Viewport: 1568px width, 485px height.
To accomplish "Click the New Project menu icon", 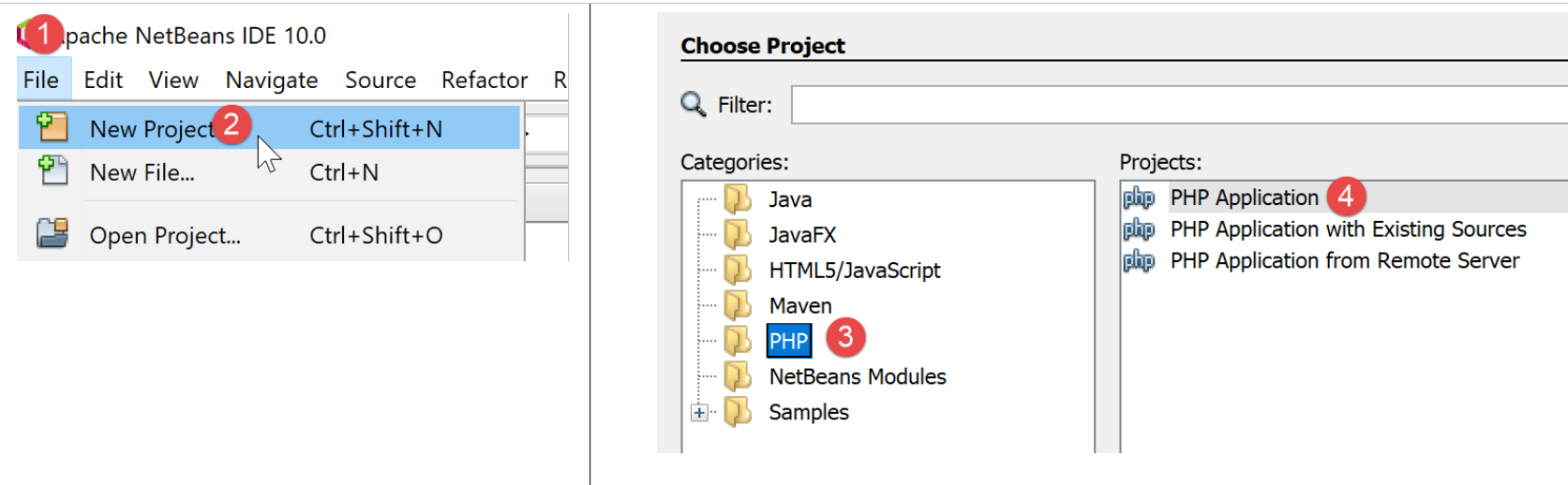I will tap(52, 127).
